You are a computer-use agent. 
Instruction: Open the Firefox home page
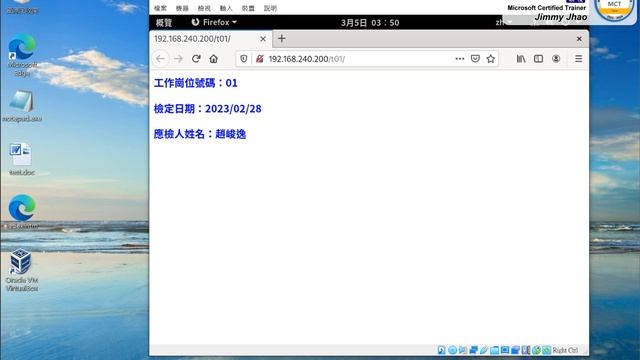click(x=213, y=59)
